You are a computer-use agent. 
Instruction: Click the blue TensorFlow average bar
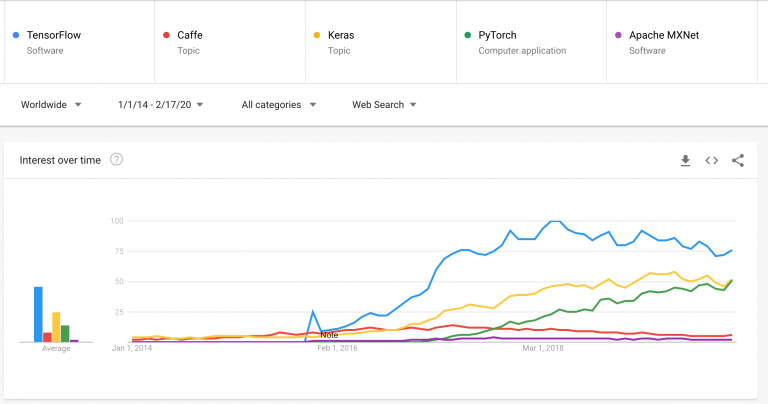[38, 314]
